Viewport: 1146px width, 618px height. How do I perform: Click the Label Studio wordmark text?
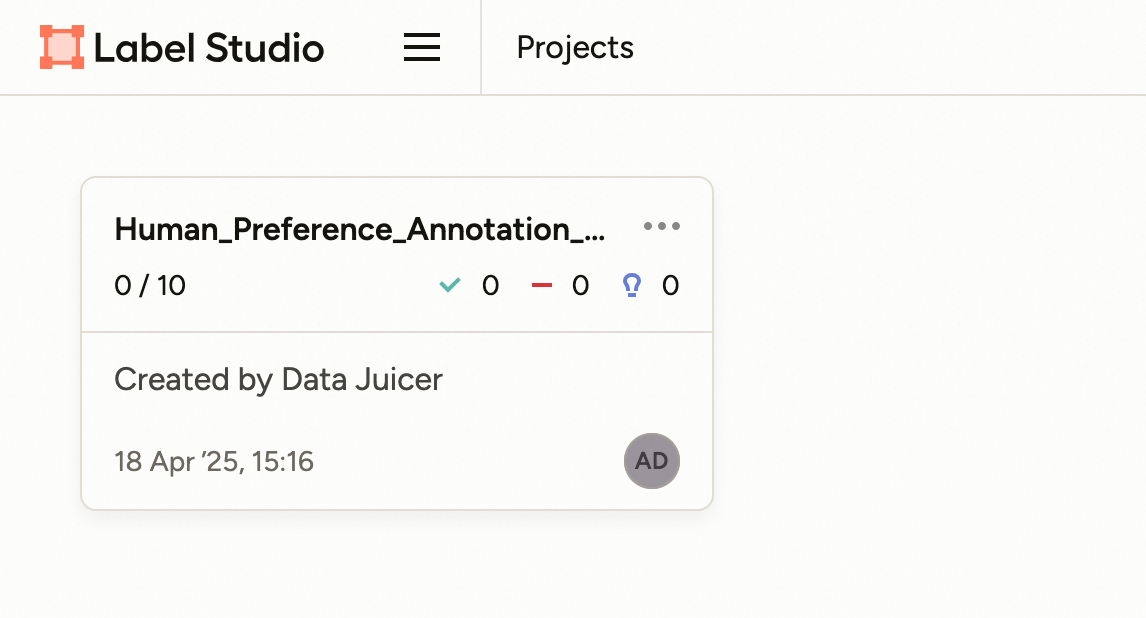pyautogui.click(x=208, y=47)
